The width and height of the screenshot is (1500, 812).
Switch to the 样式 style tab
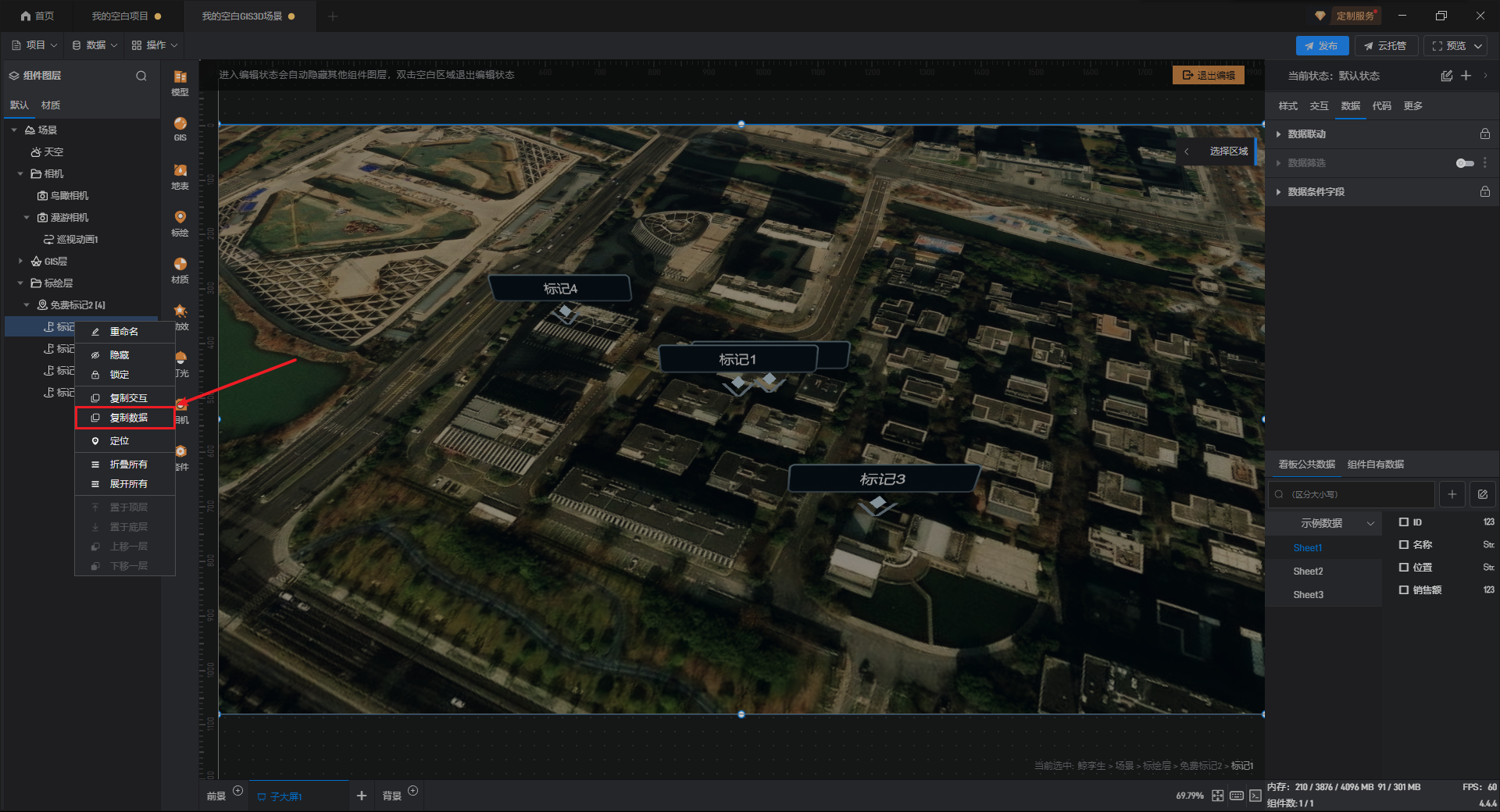(x=1288, y=106)
